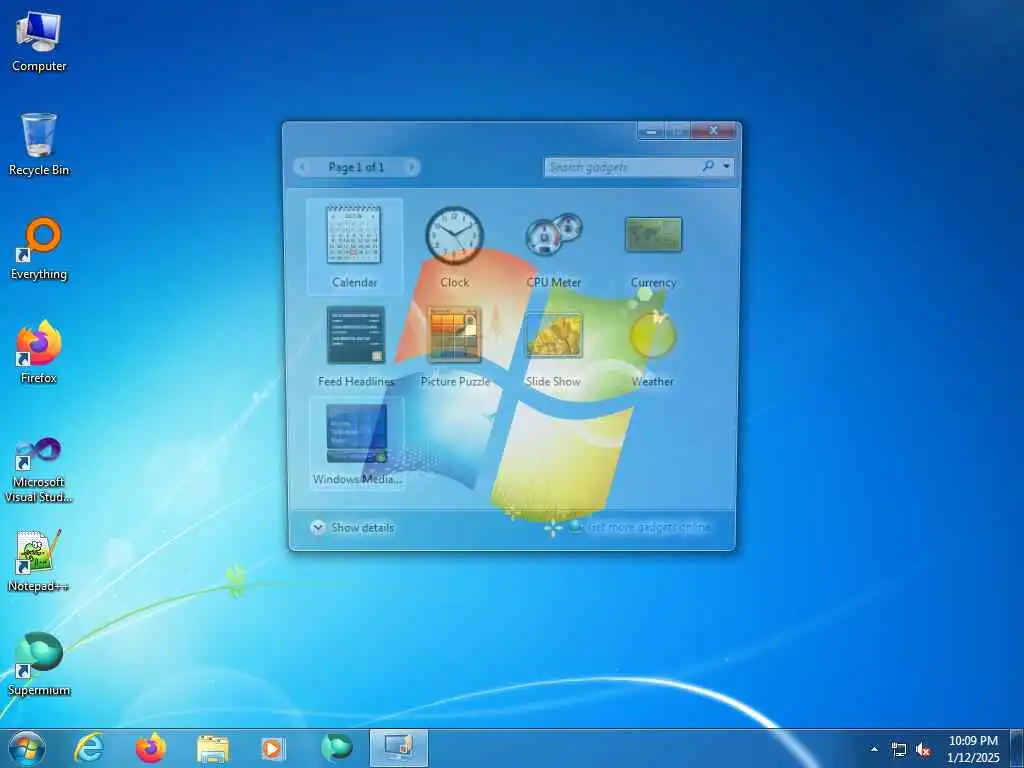Select the Feed Headlines gadget
Viewport: 1024px width, 768px height.
tap(356, 346)
